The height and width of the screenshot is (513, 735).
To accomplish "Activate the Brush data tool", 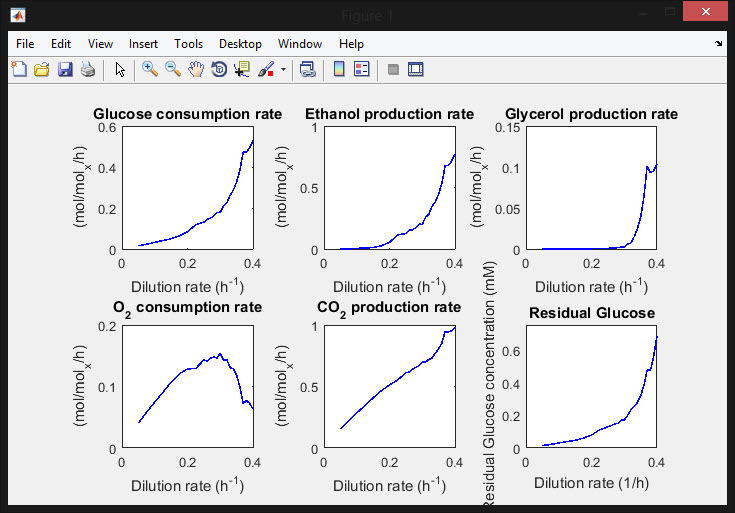I will click(266, 69).
